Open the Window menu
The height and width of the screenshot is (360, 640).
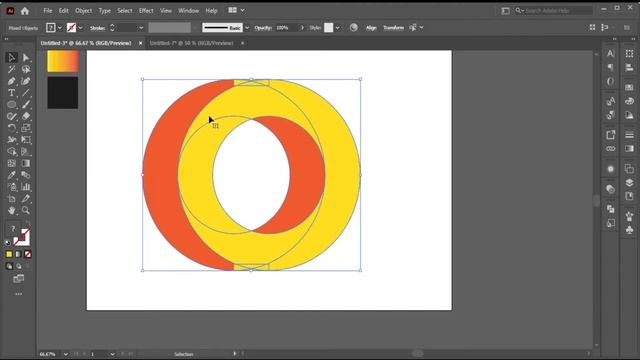[188, 11]
